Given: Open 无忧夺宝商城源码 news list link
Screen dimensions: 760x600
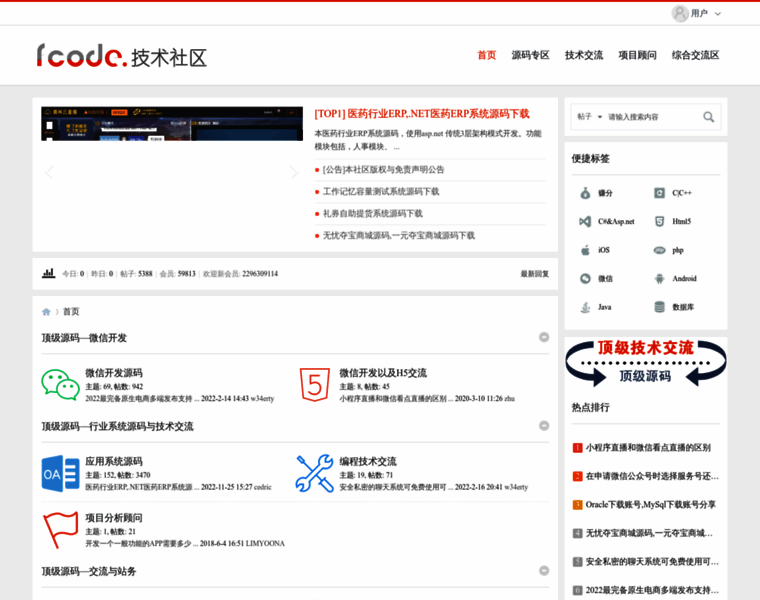Looking at the screenshot, I should click(398, 236).
